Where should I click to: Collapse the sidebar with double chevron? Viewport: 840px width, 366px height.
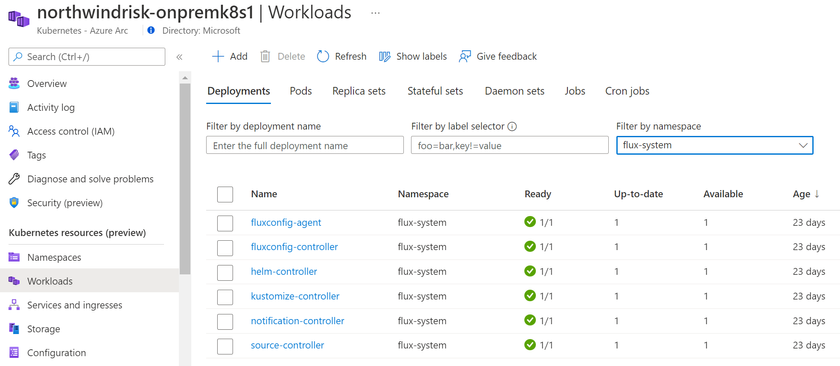179,57
